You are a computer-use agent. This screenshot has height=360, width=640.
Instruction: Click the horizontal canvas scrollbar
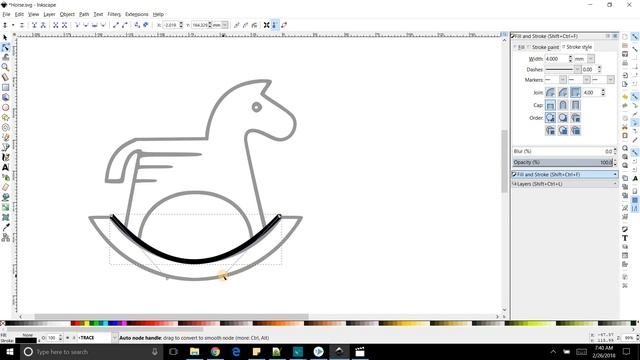point(171,316)
